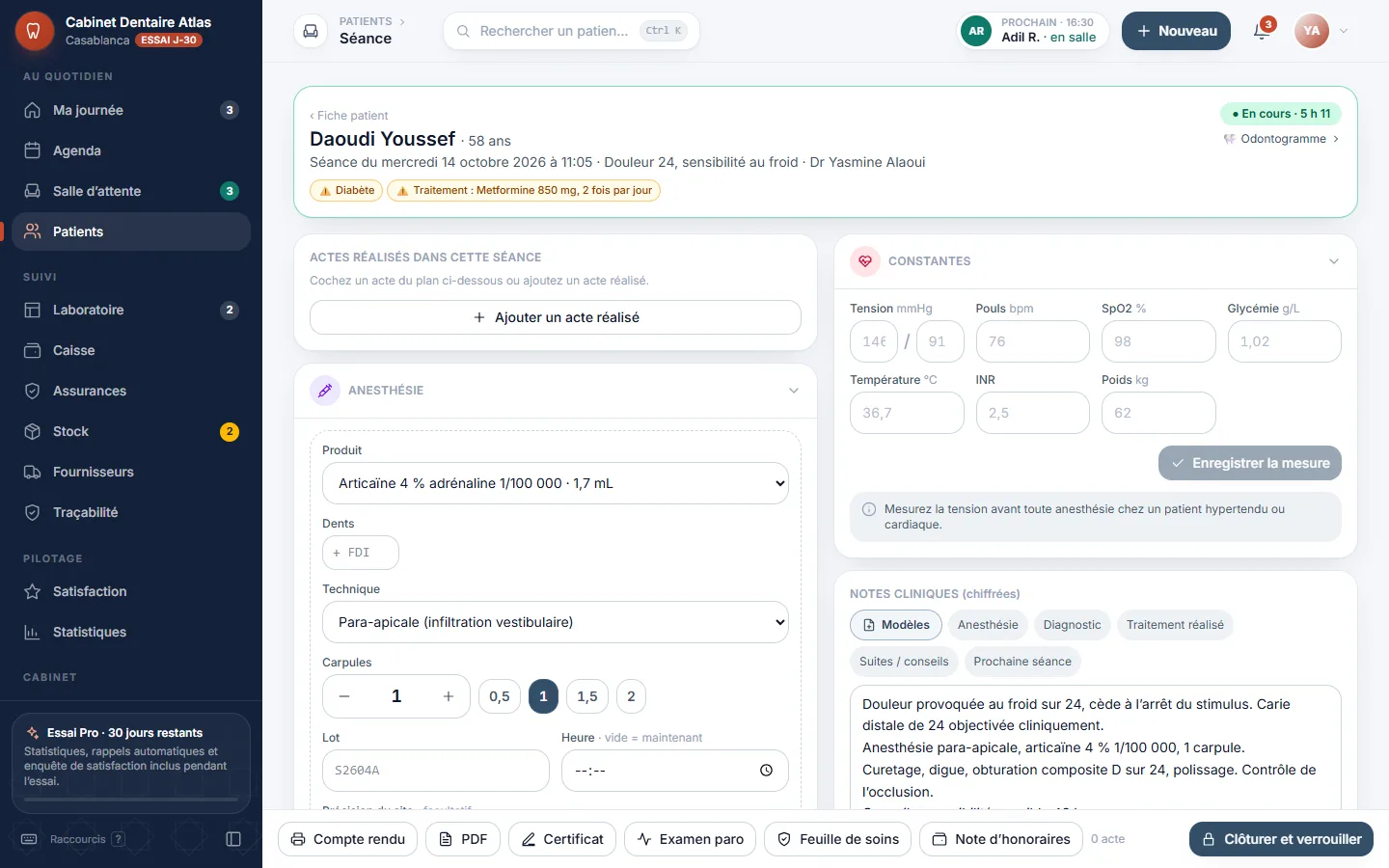Select the 2 carpules preset
The height and width of the screenshot is (868, 1389).
click(631, 696)
